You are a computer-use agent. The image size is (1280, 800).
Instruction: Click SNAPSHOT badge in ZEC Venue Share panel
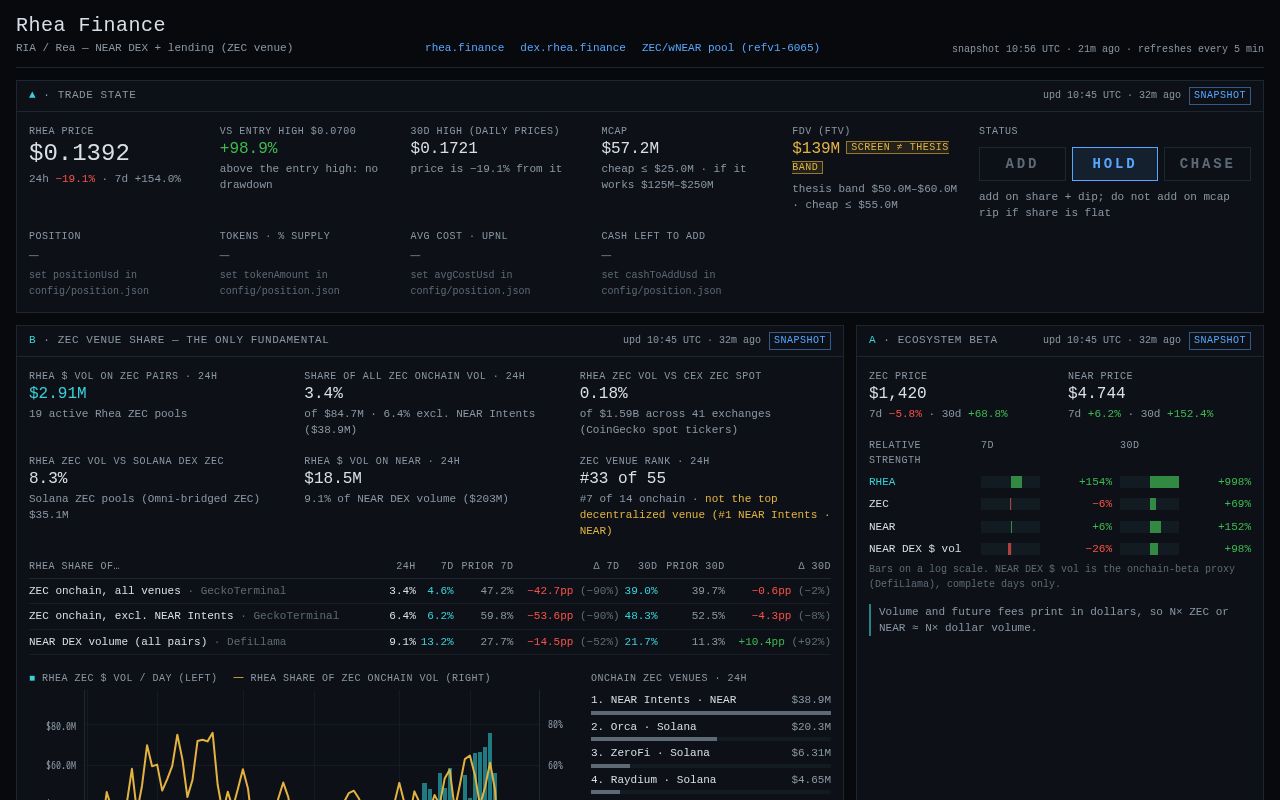(800, 341)
